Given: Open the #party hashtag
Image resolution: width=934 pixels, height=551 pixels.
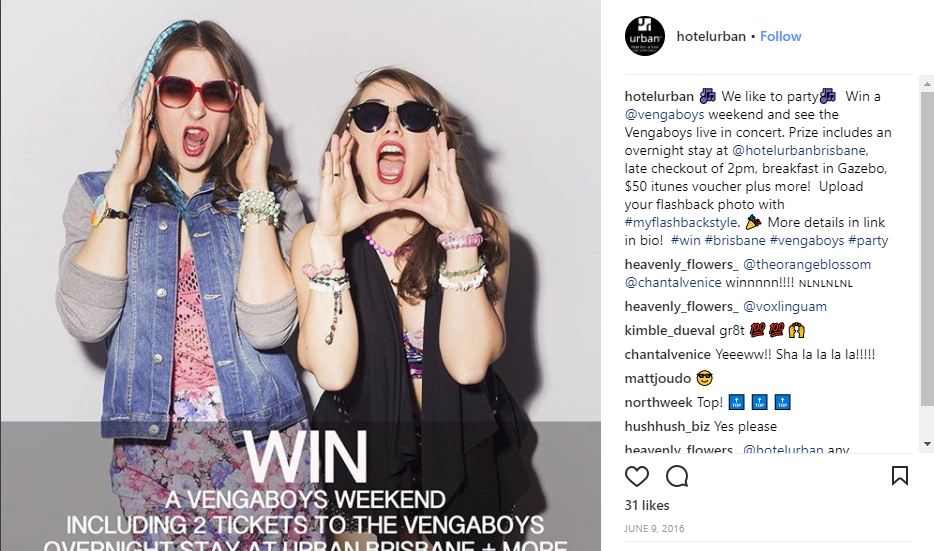Looking at the screenshot, I should click(868, 240).
